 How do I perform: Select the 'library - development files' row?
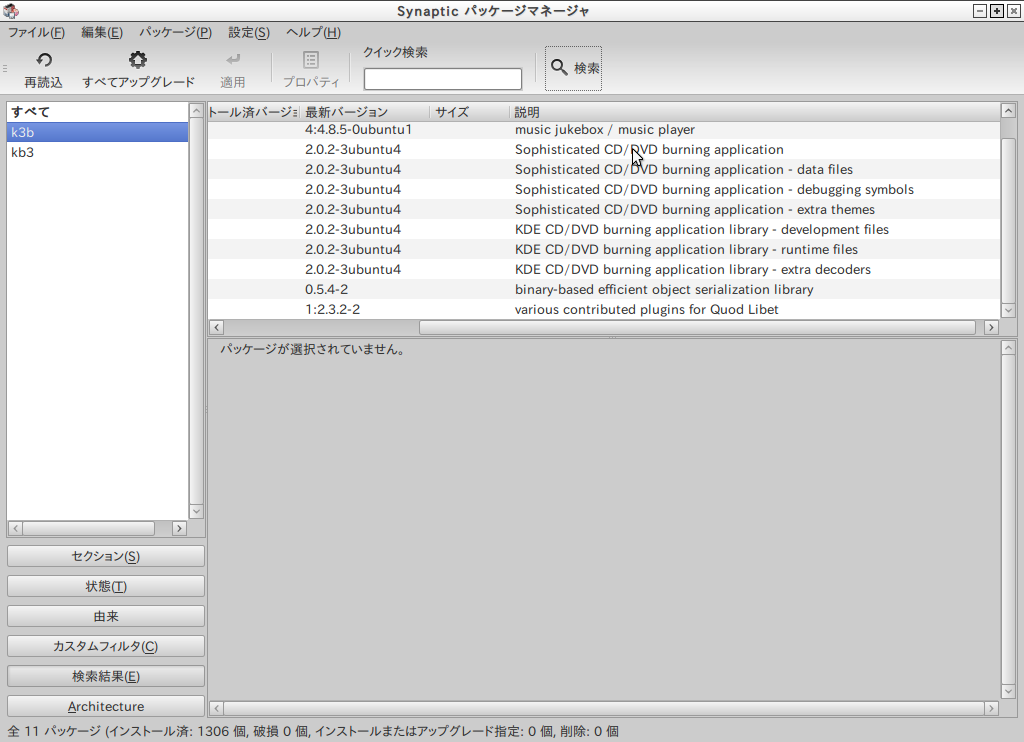[604, 229]
